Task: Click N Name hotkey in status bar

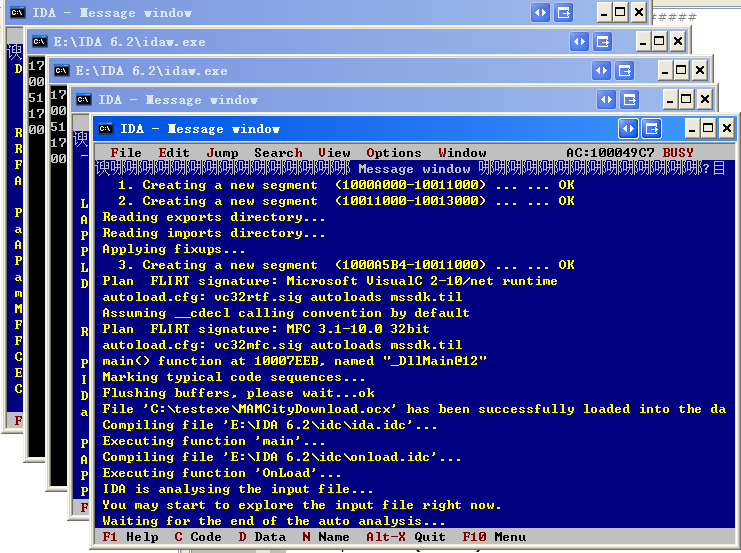Action: 326,537
